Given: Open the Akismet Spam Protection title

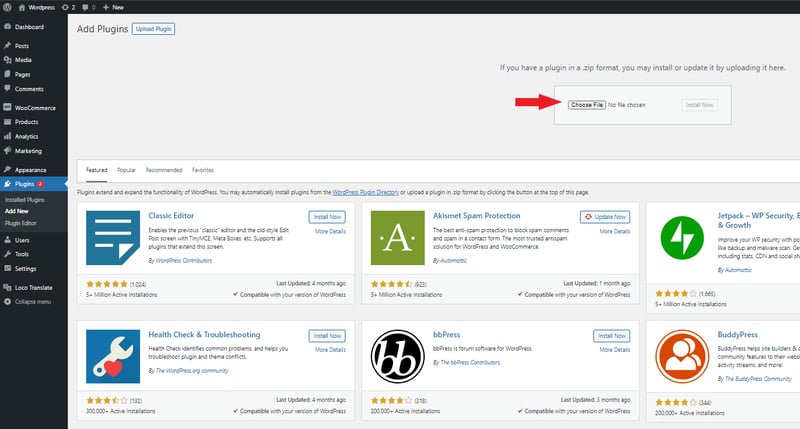Looking at the screenshot, I should pyautogui.click(x=477, y=216).
